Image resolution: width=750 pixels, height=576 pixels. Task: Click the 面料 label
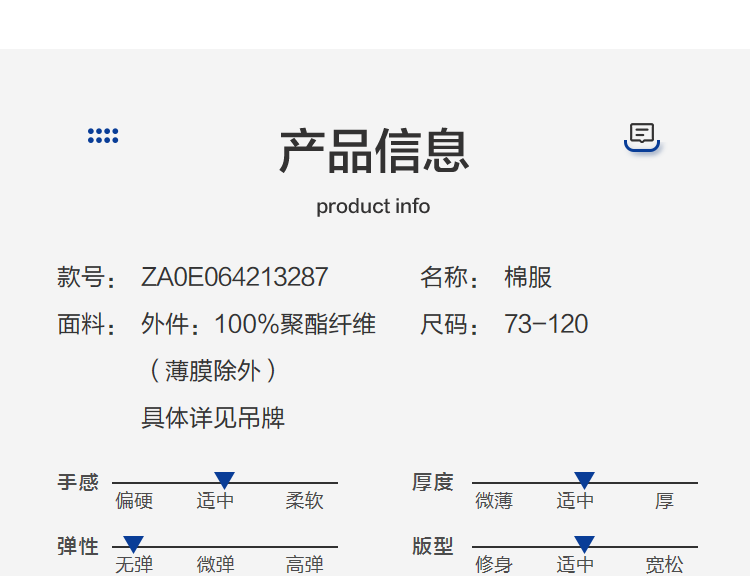coord(86,324)
